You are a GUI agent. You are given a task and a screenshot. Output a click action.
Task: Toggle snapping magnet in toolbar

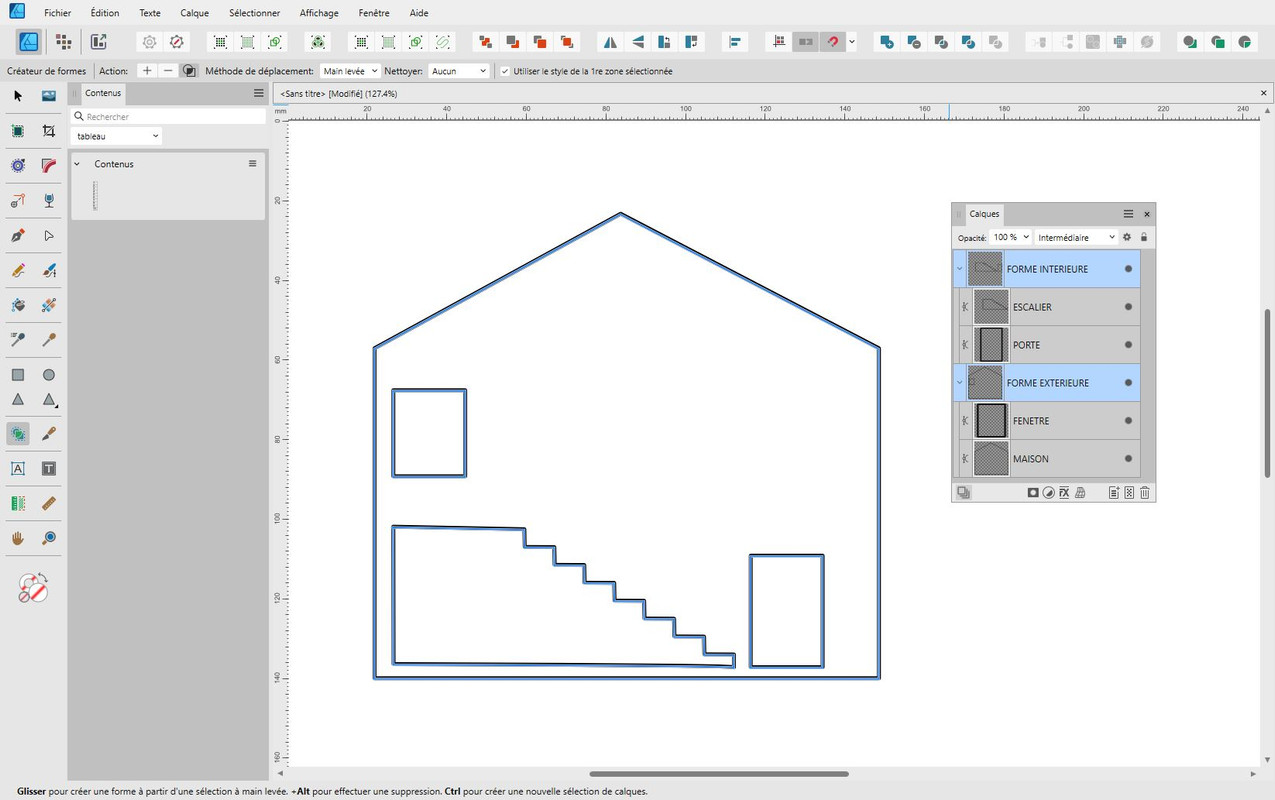click(832, 42)
